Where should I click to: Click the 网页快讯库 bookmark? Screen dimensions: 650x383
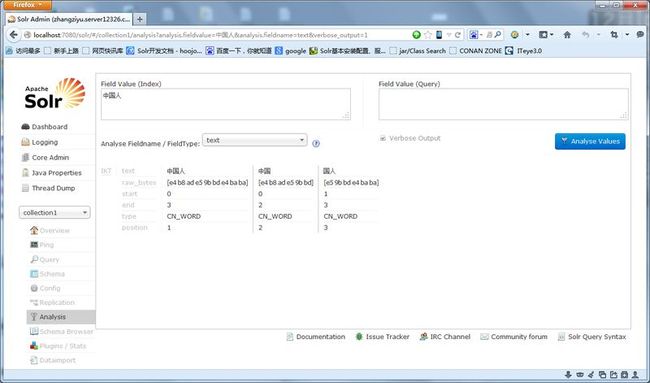[103, 51]
